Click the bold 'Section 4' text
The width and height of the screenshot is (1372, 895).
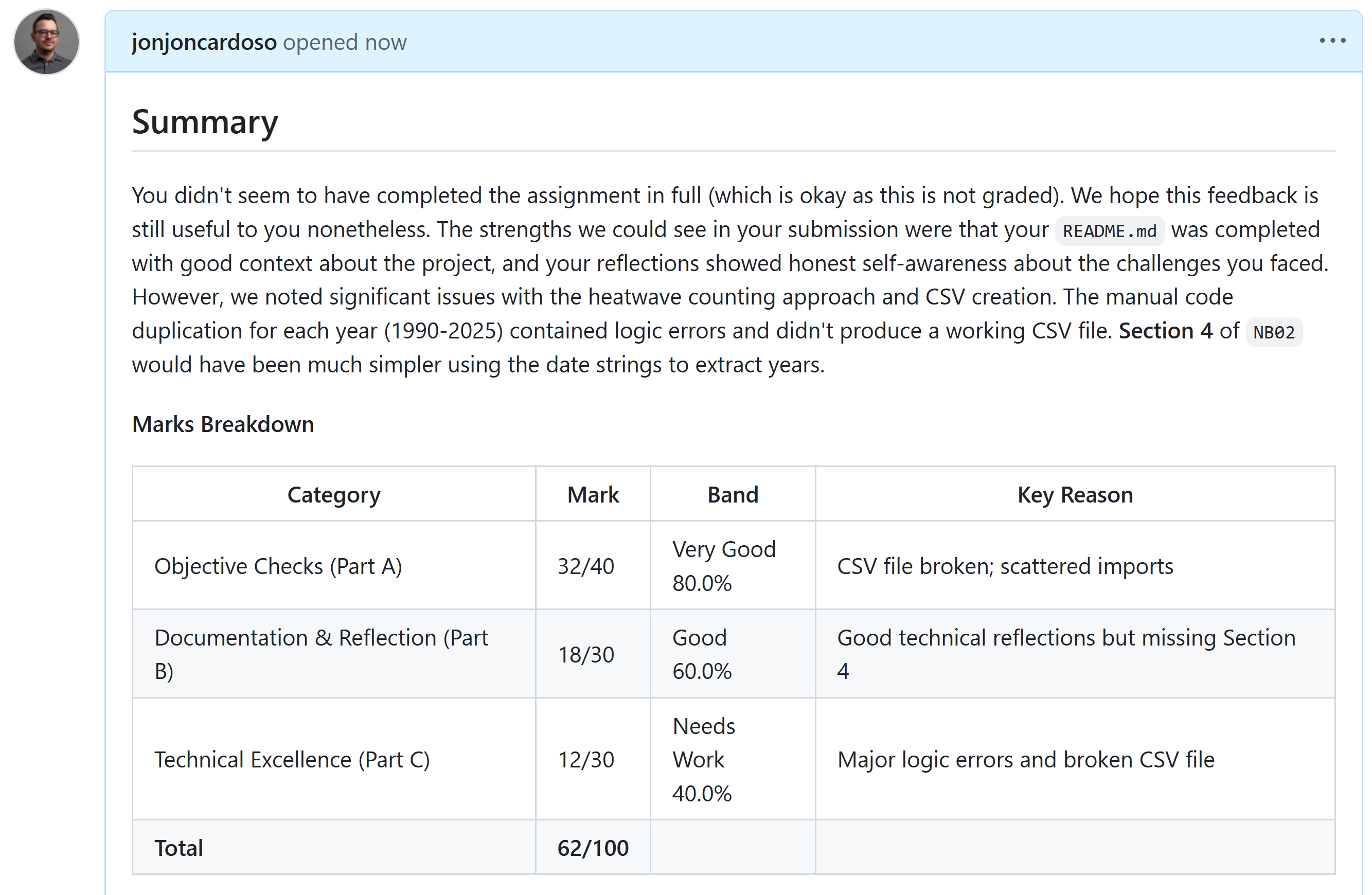[x=1165, y=331]
